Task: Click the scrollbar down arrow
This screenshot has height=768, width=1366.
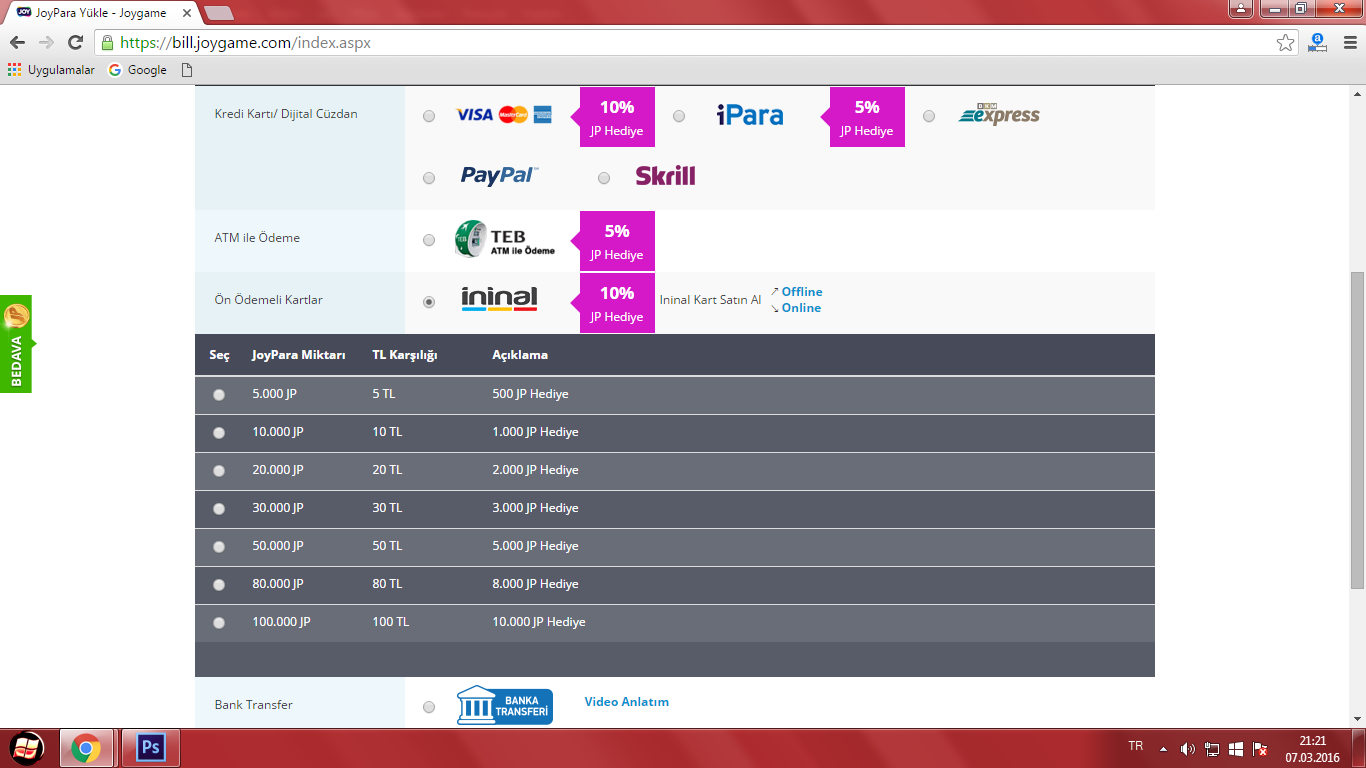Action: point(1357,718)
